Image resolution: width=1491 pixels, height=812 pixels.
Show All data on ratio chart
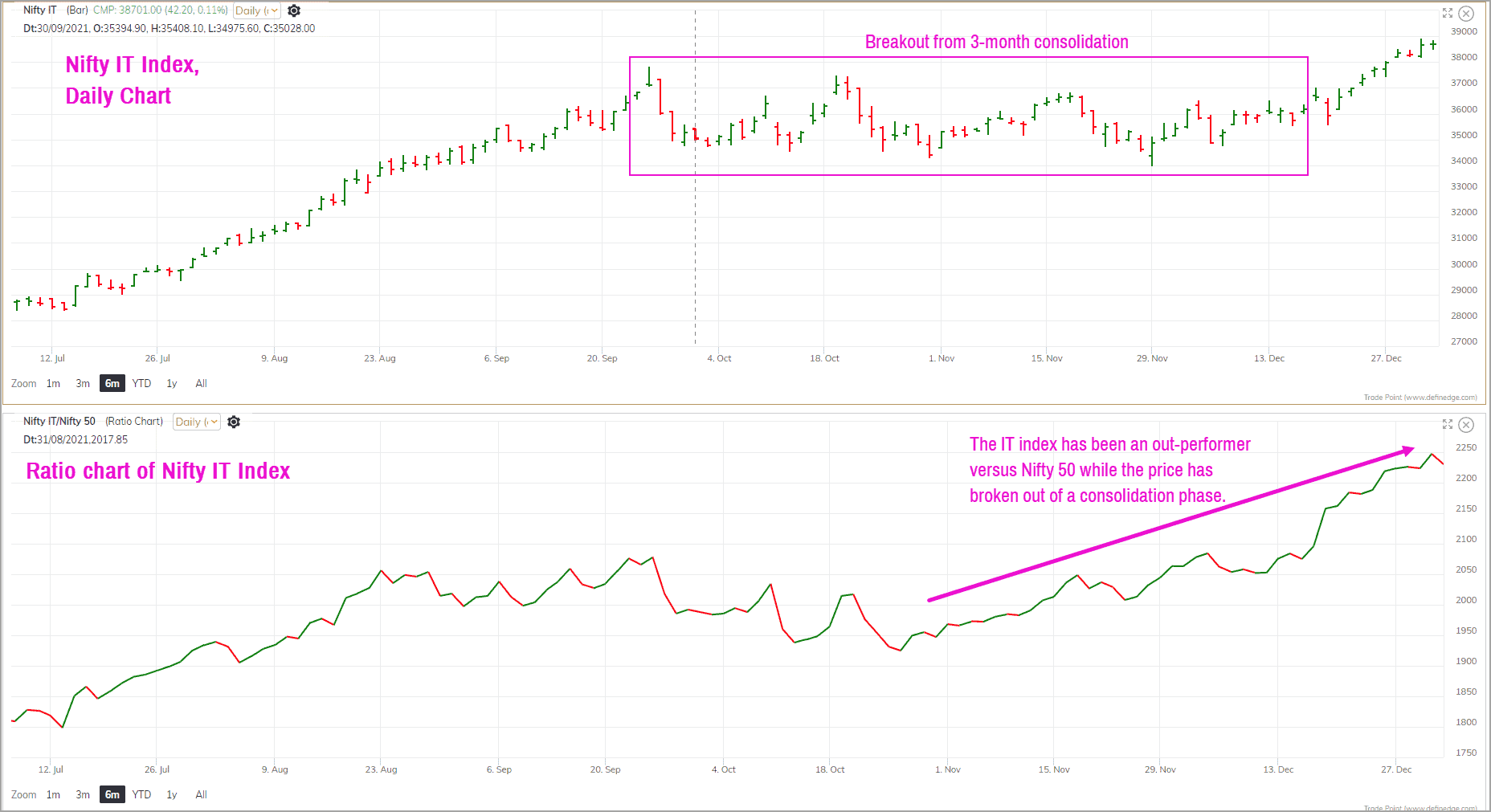(201, 794)
